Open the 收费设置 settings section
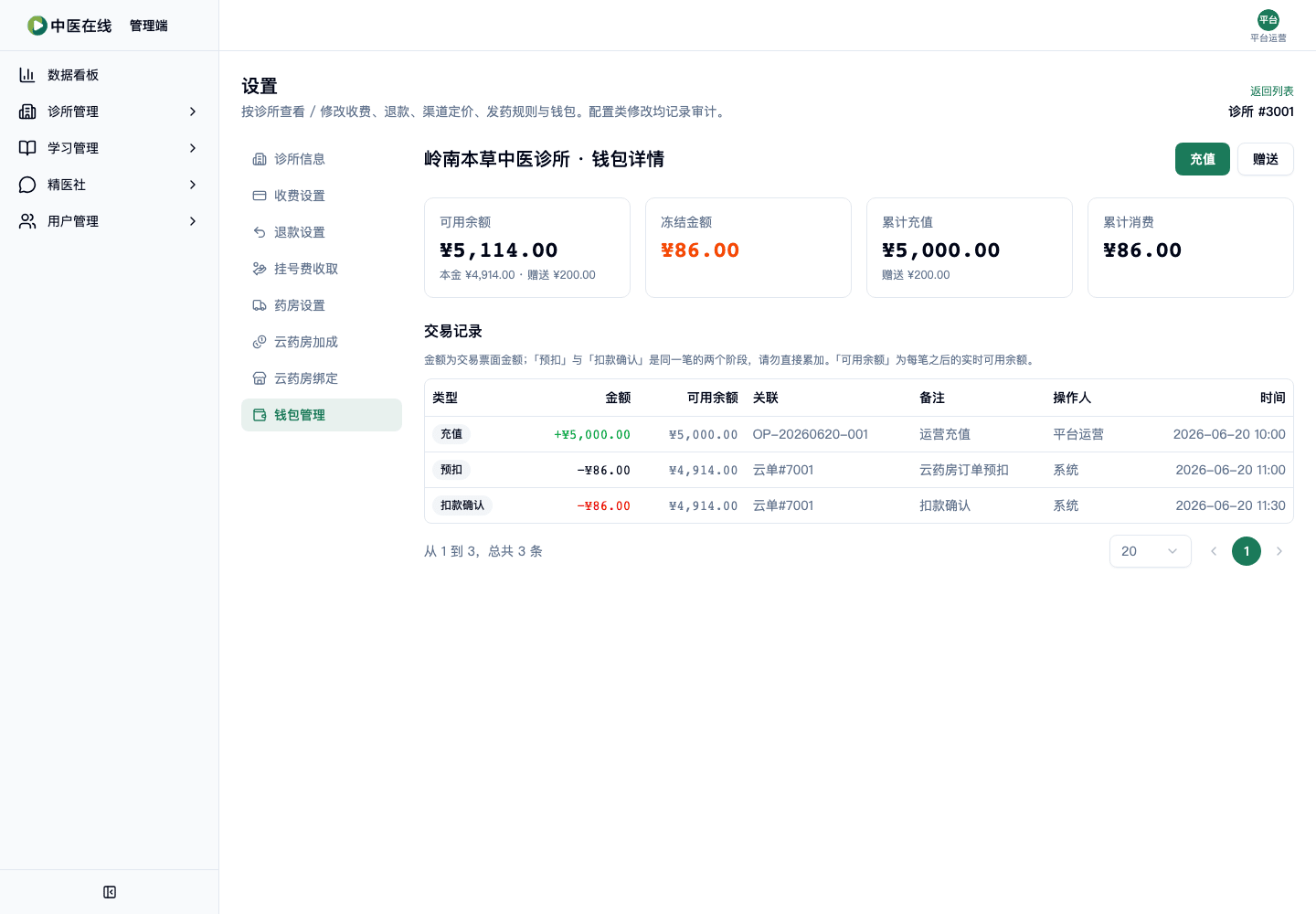Viewport: 1316px width, 914px height. (x=322, y=196)
